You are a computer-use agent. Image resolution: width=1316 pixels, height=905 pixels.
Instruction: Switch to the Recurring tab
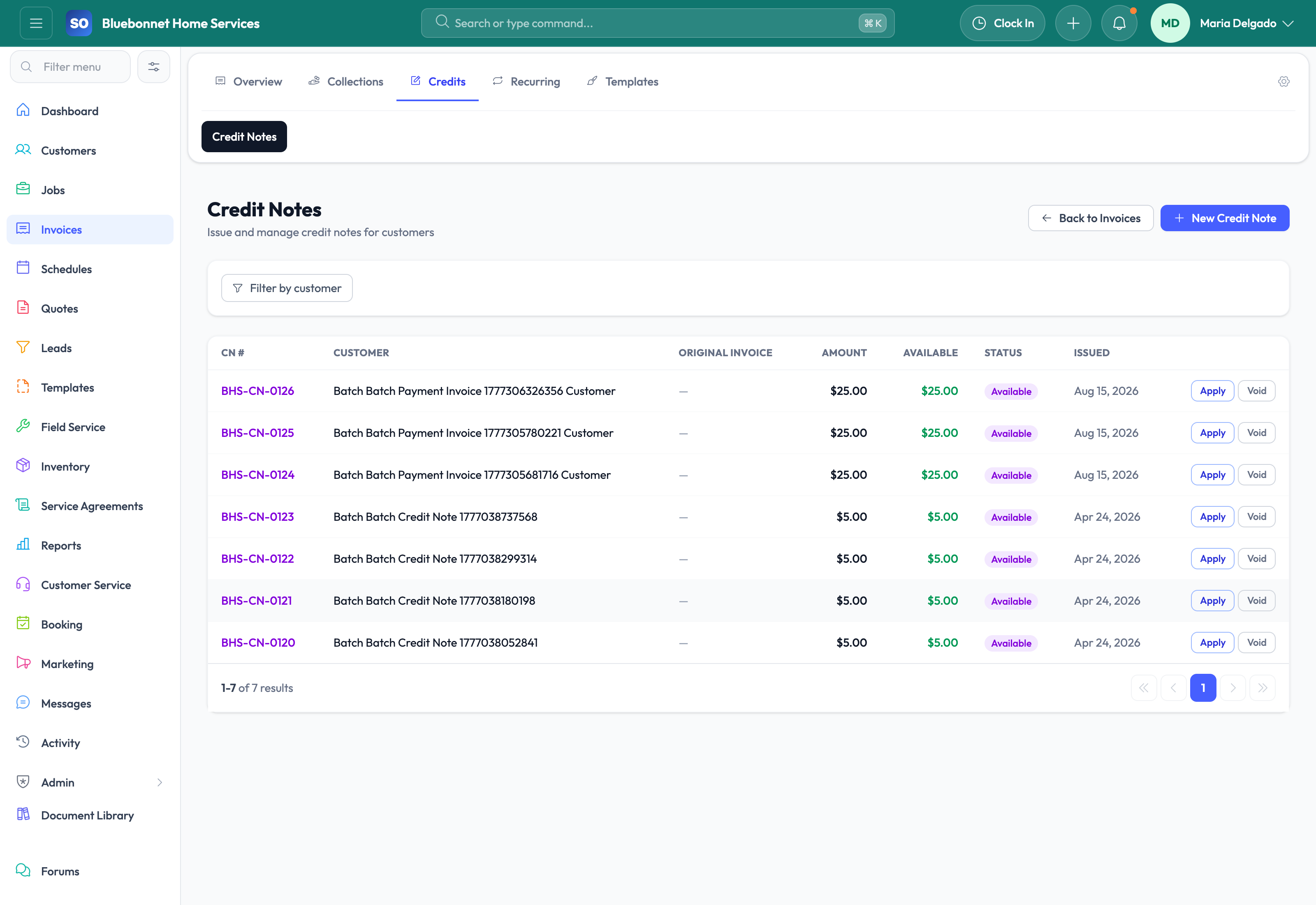point(526,81)
